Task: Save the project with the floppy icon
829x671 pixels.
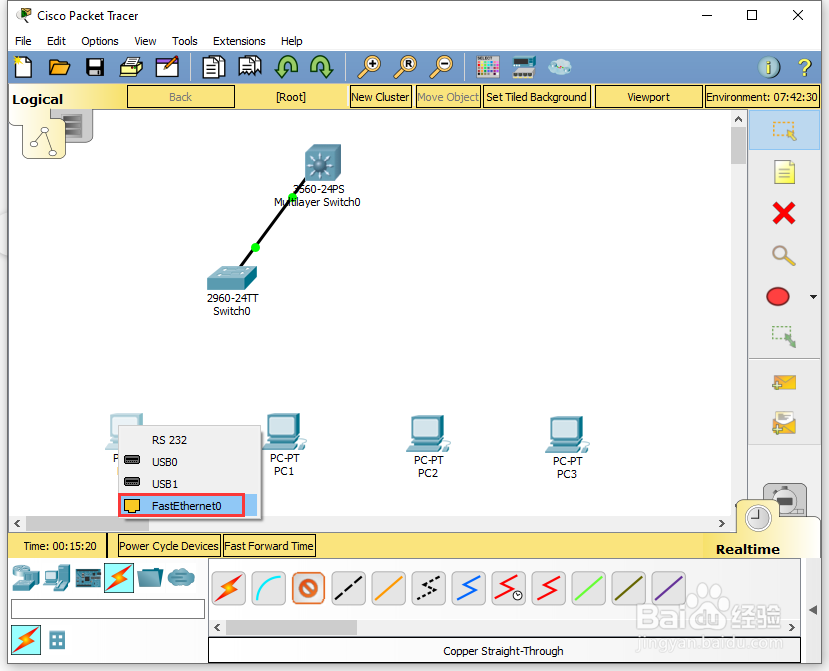Action: coord(95,67)
